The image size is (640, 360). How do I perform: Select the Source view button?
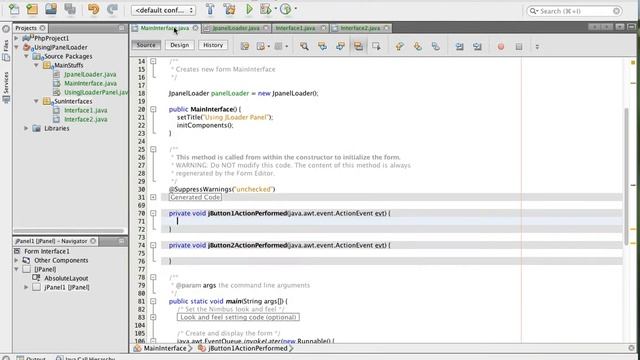point(146,45)
